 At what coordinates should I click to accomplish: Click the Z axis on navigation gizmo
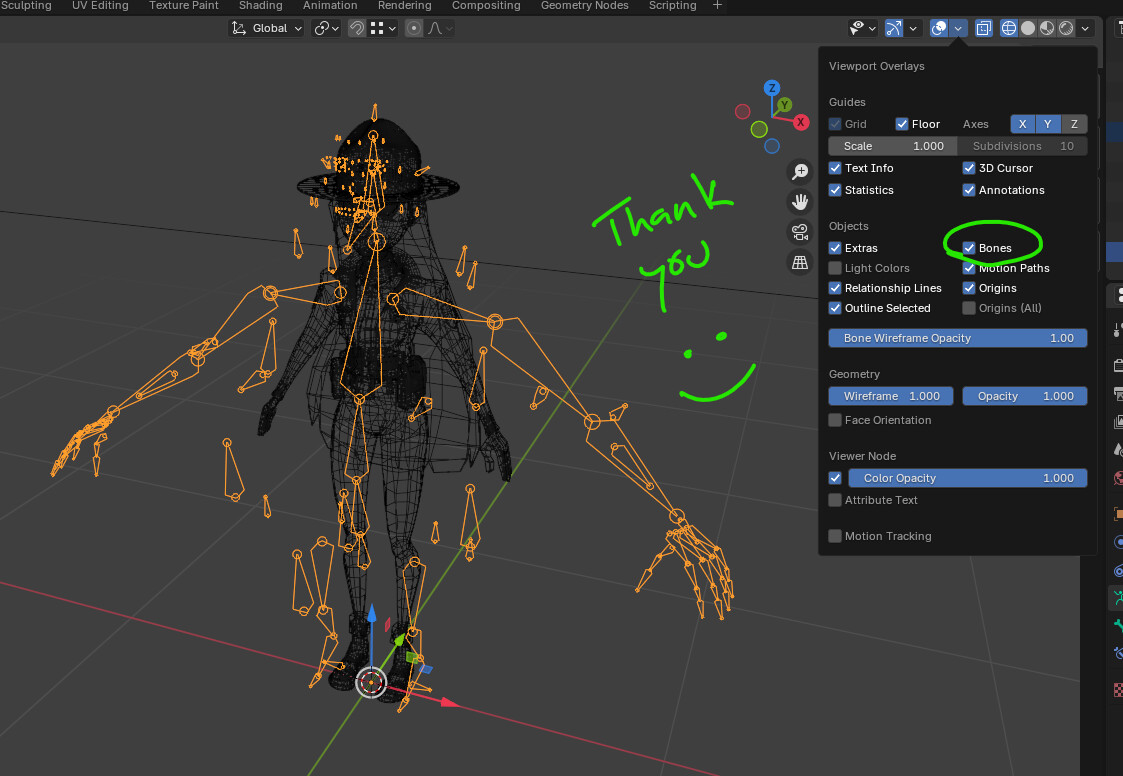771,88
